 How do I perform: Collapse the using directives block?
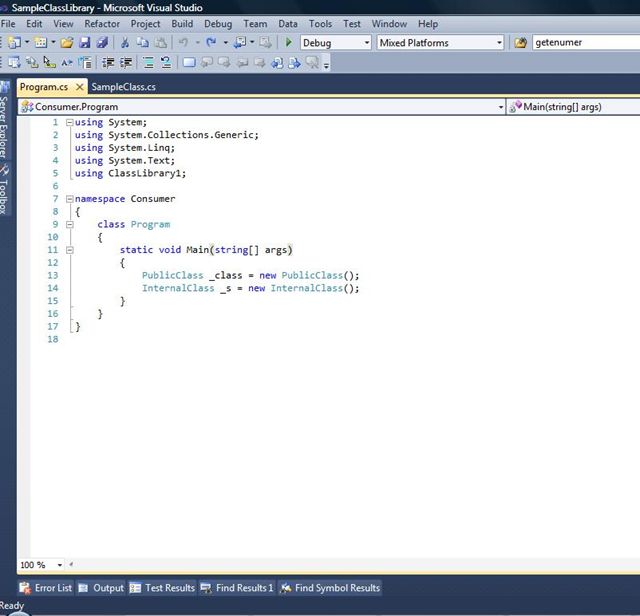(x=69, y=122)
